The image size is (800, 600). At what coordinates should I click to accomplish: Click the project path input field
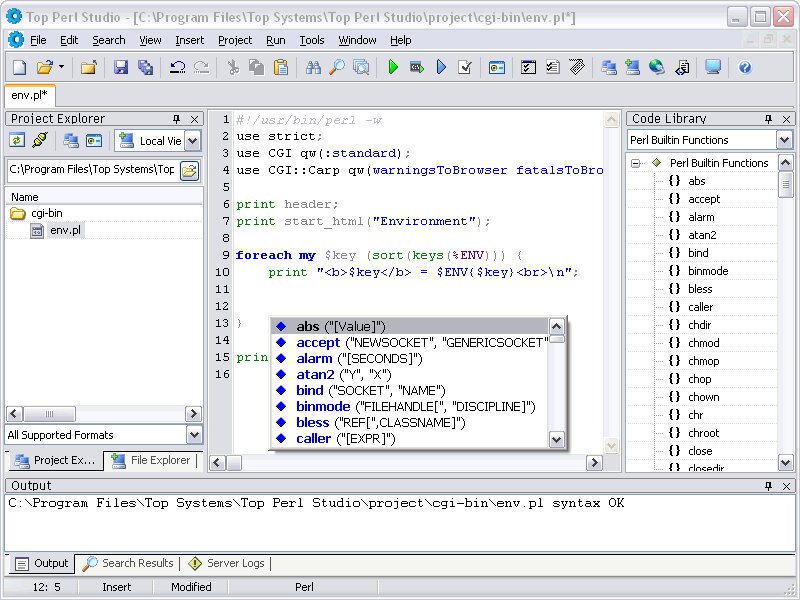(x=92, y=170)
